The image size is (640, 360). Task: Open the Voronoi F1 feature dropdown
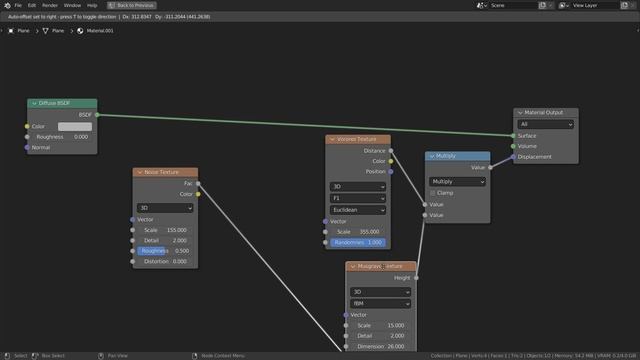pyautogui.click(x=358, y=198)
